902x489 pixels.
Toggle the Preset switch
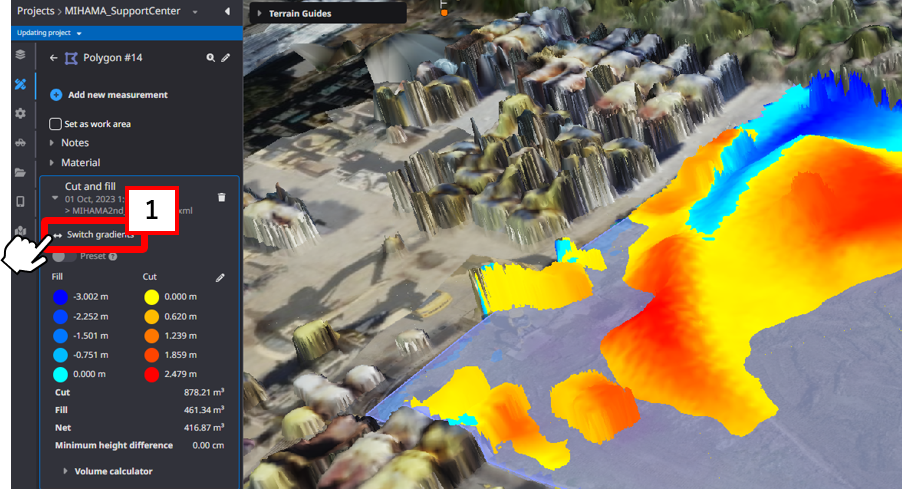point(65,257)
